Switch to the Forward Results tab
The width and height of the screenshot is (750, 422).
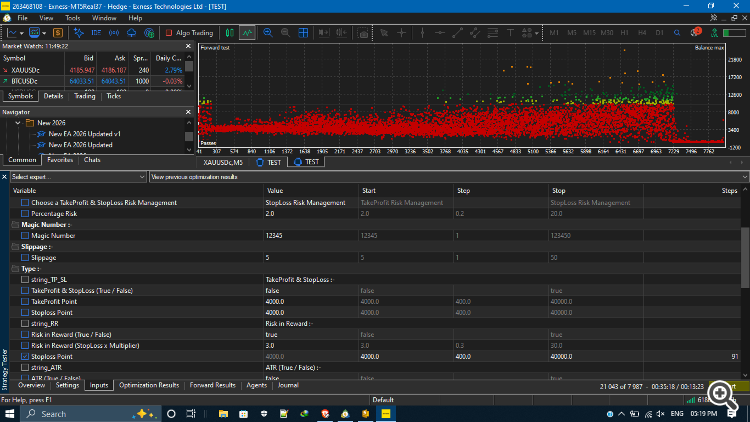(212, 385)
